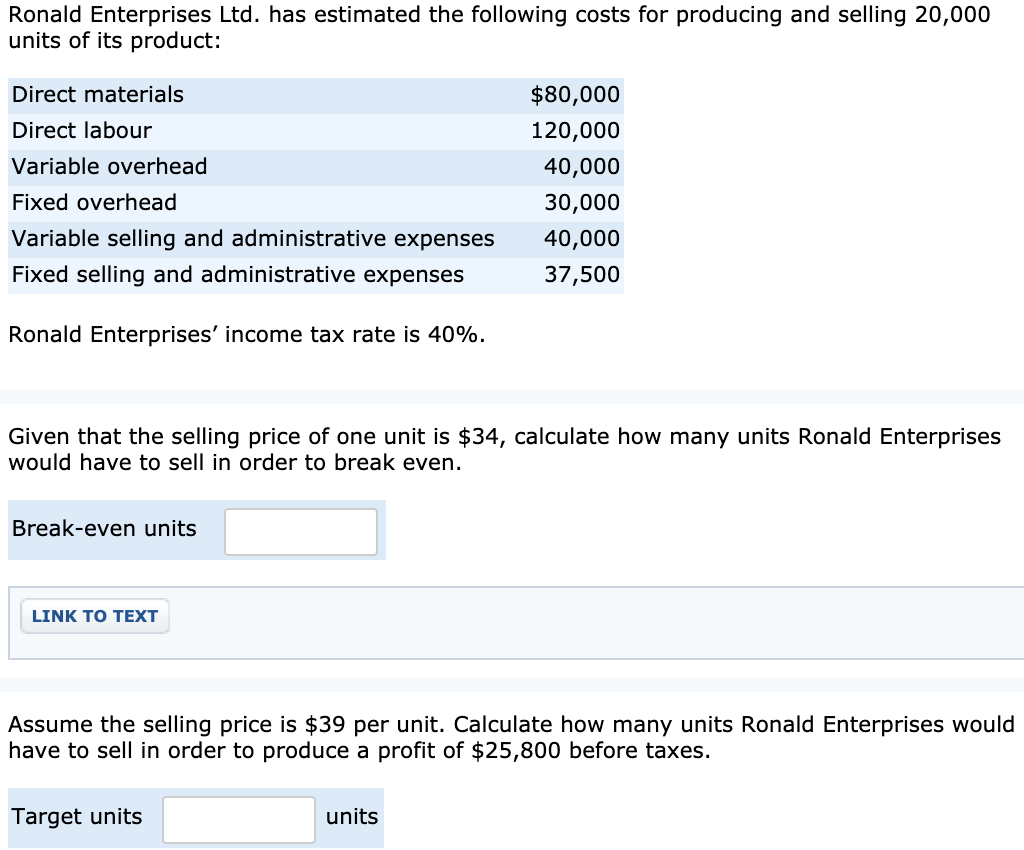Screen dimensions: 1024x850
Task: Click the $80,000 direct materials amount
Action: (x=575, y=95)
